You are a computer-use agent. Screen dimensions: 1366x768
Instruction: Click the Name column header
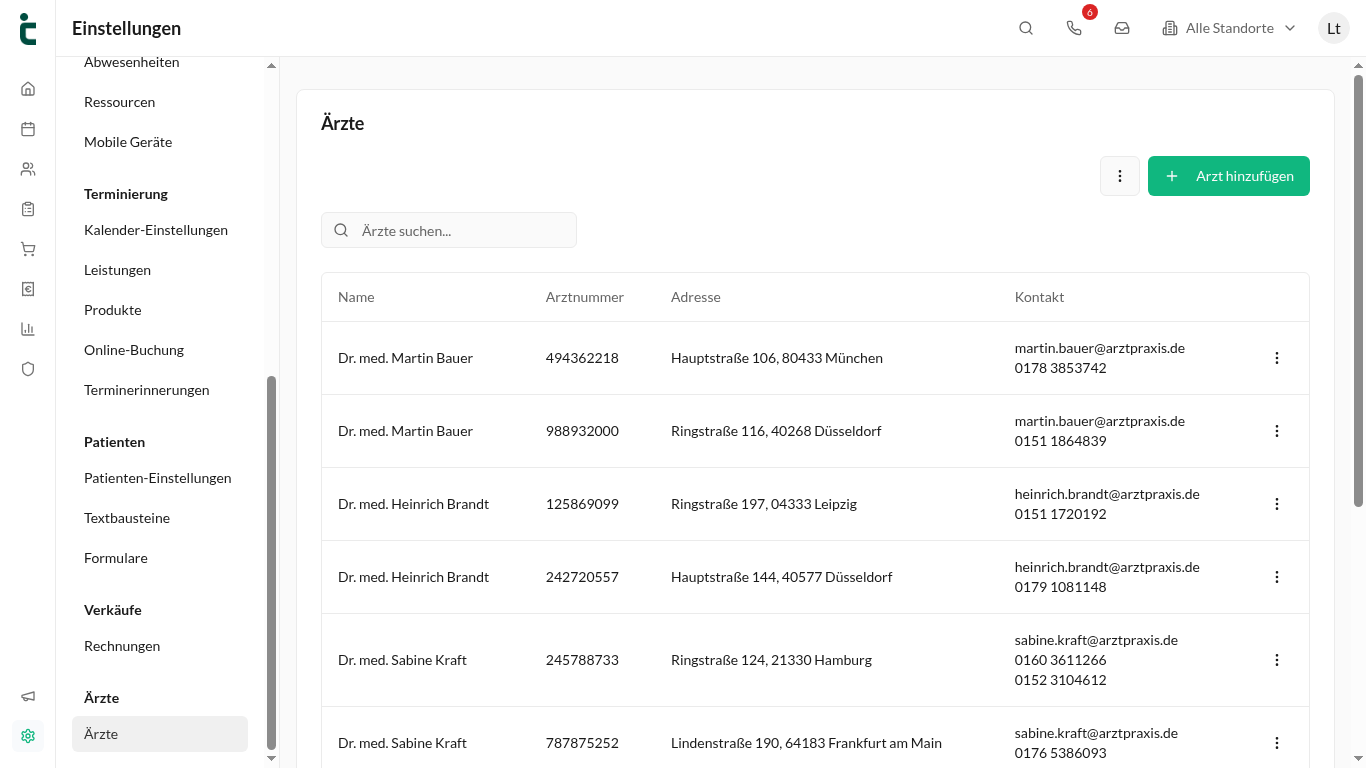click(x=356, y=297)
